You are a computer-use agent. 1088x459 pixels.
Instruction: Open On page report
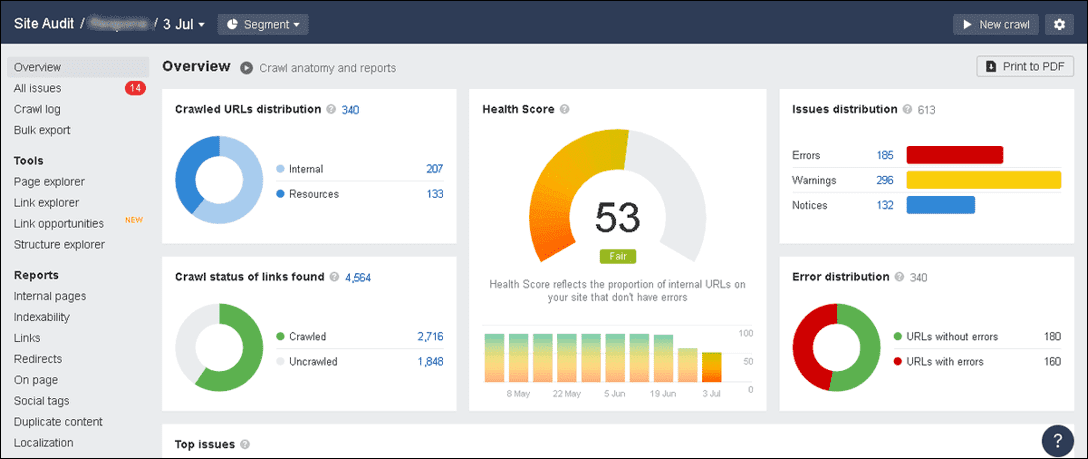[35, 380]
